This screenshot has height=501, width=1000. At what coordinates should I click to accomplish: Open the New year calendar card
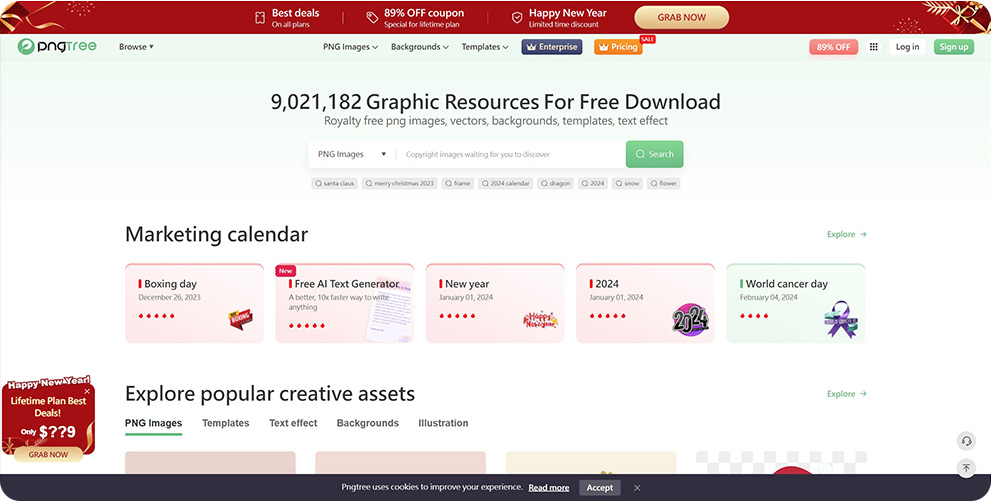[x=496, y=303]
